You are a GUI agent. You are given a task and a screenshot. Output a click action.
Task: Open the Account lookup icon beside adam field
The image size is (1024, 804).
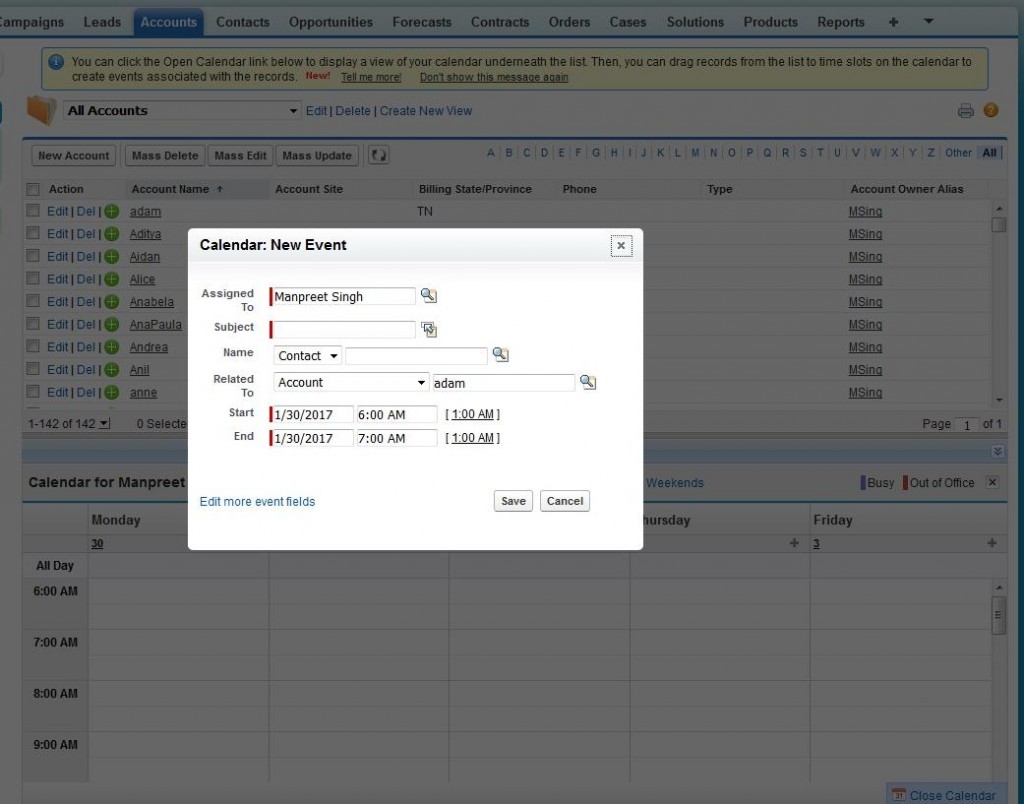pyautogui.click(x=590, y=382)
